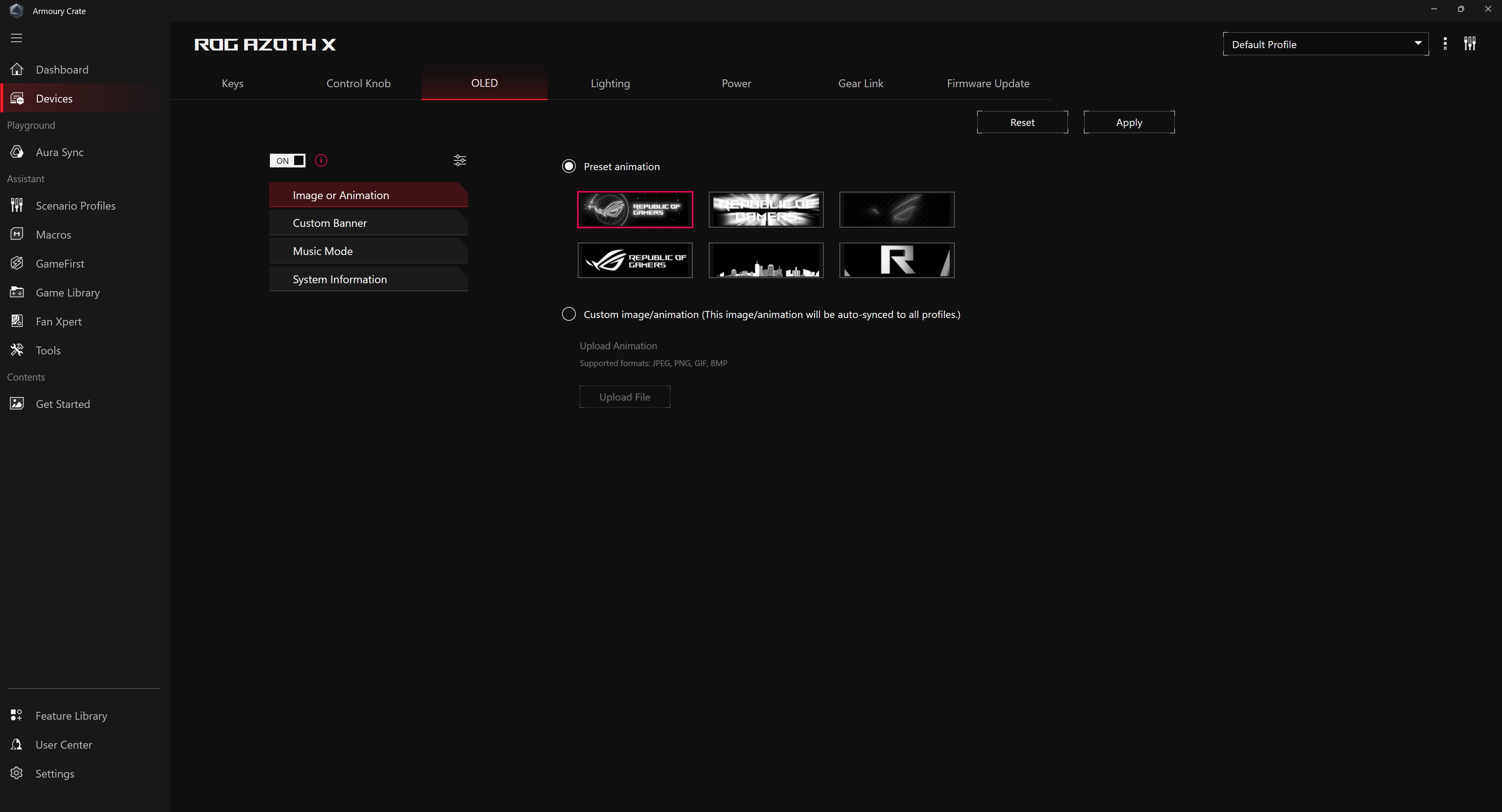Open the three-dot profile options menu
Image resolution: width=1502 pixels, height=812 pixels.
coord(1445,44)
